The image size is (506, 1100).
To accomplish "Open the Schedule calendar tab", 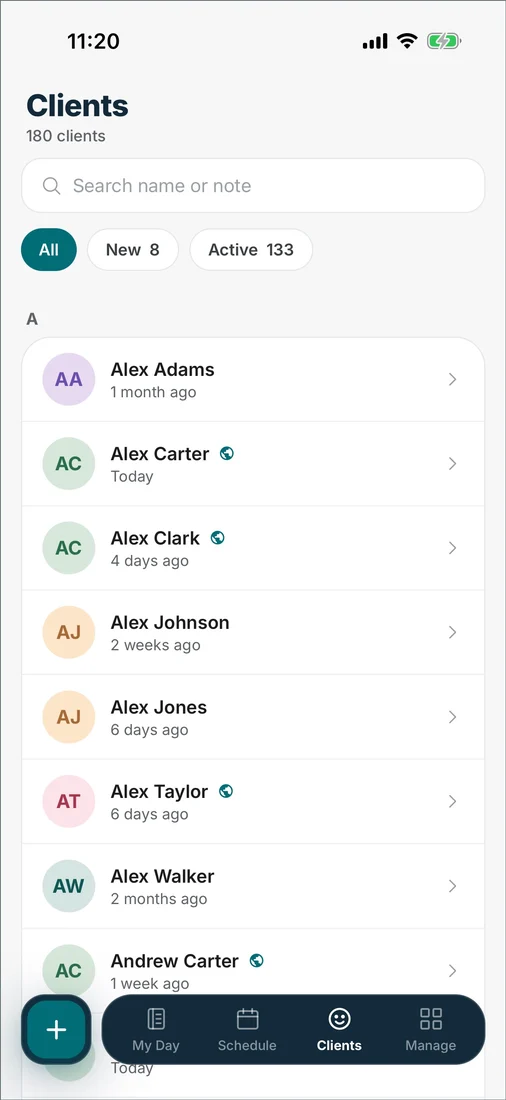I will coord(247,1029).
